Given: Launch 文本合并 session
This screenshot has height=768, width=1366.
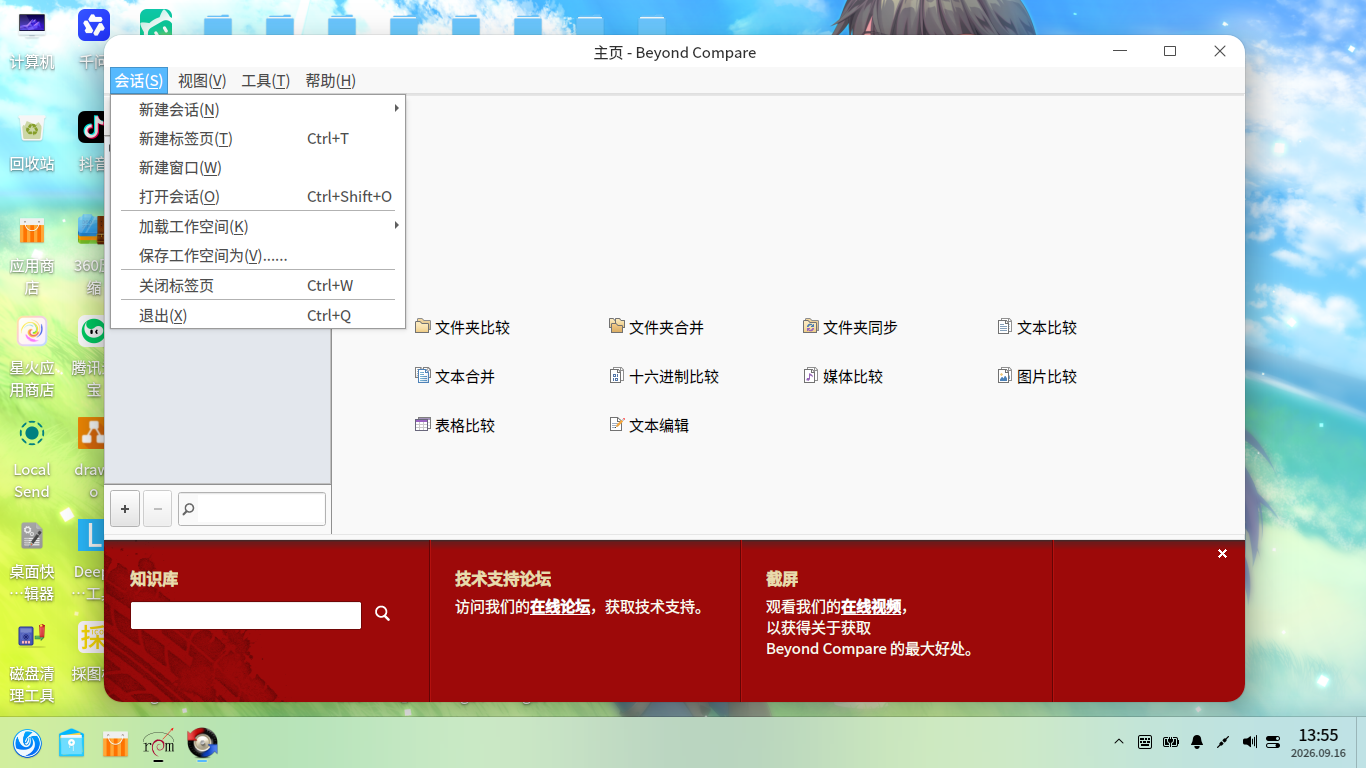Looking at the screenshot, I should [x=455, y=376].
